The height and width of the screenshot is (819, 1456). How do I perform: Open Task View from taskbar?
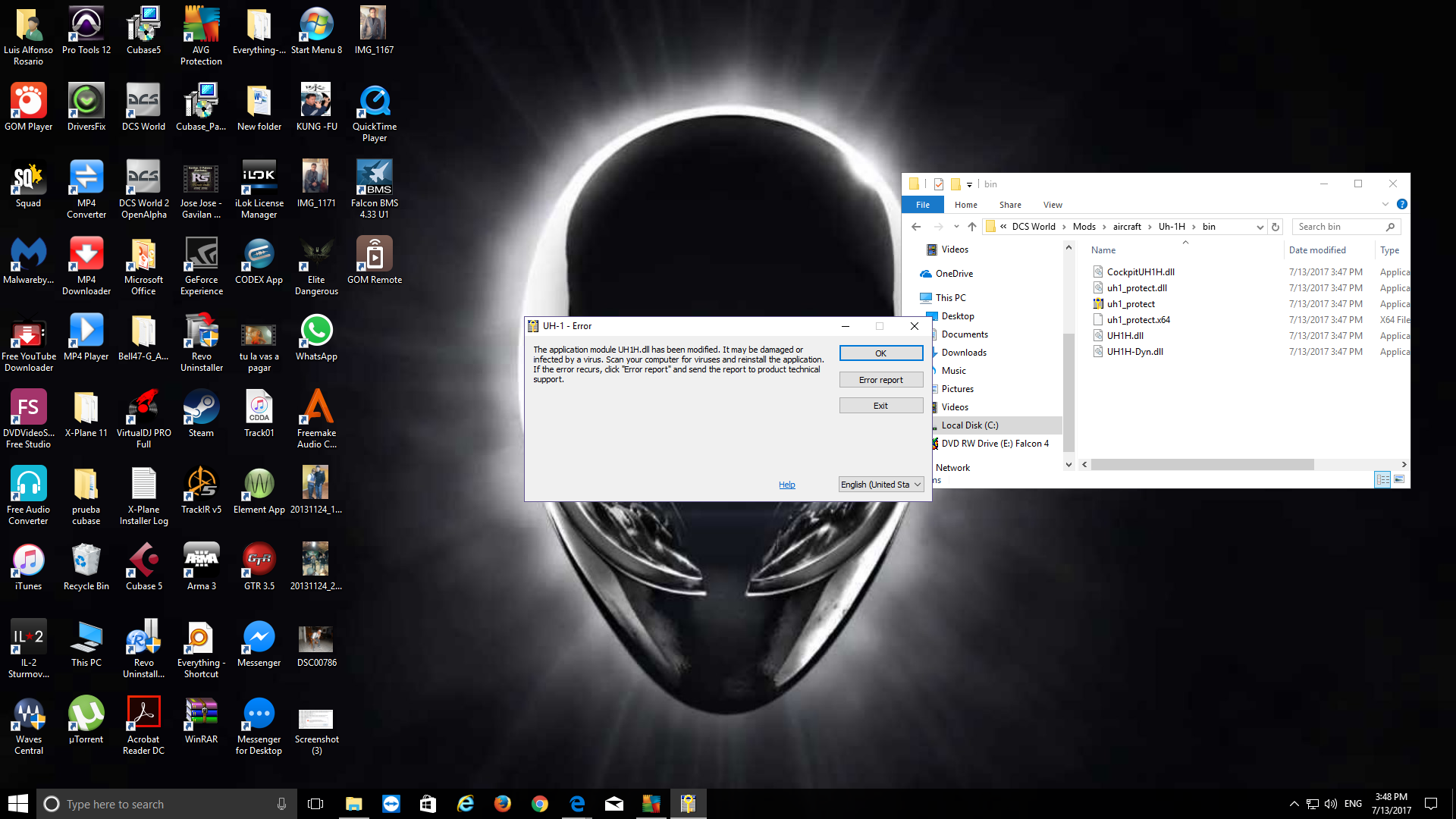(315, 804)
